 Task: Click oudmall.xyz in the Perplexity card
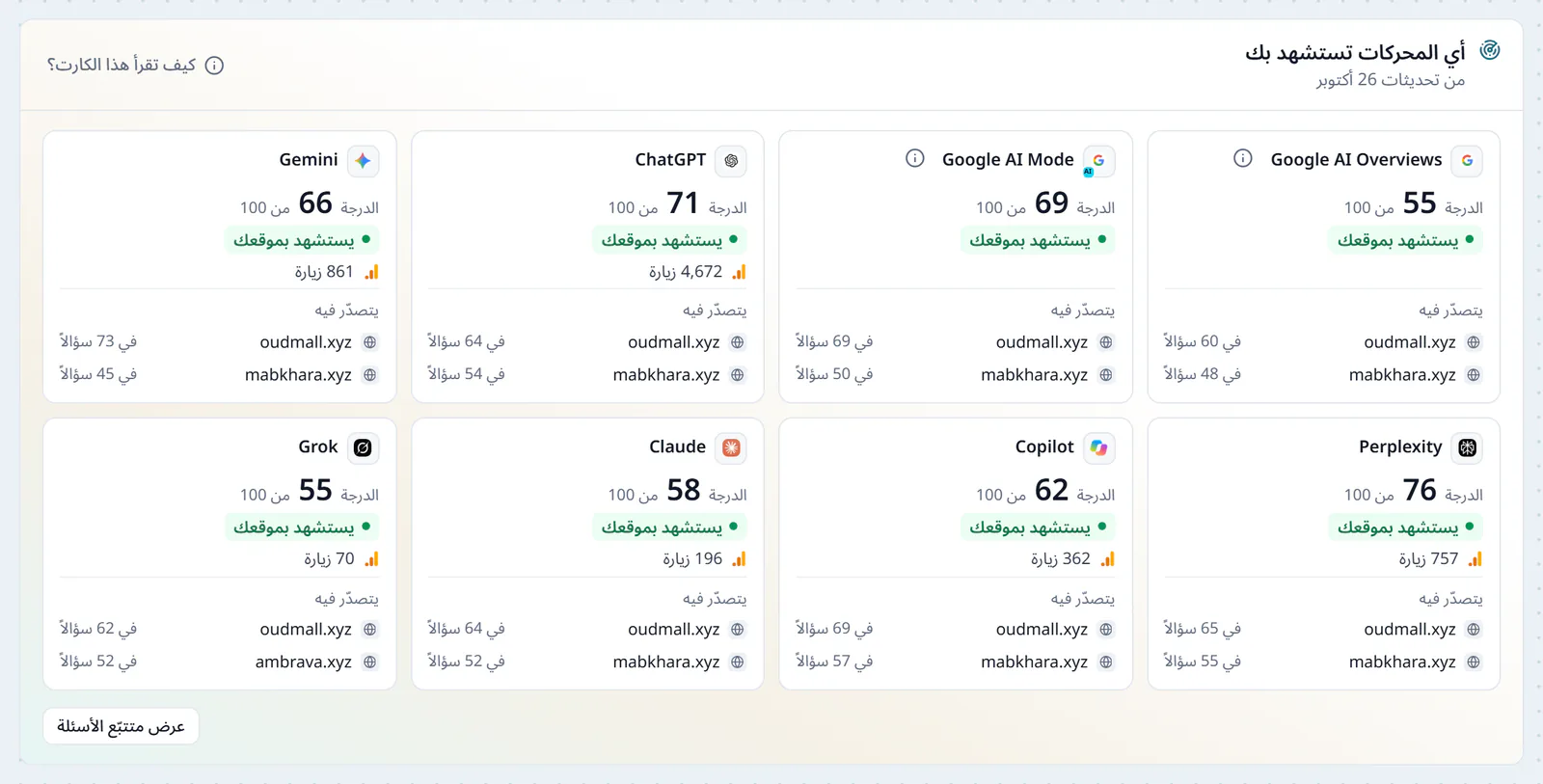[x=1410, y=630]
